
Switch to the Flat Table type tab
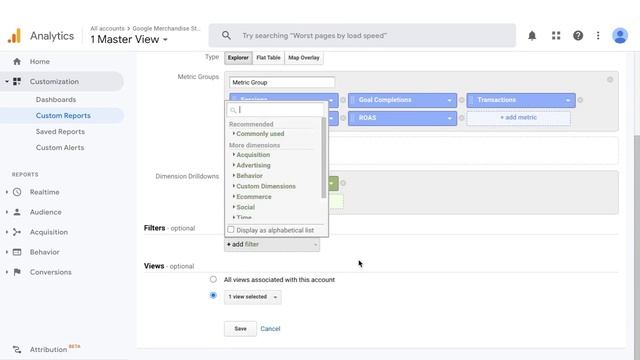tap(268, 58)
